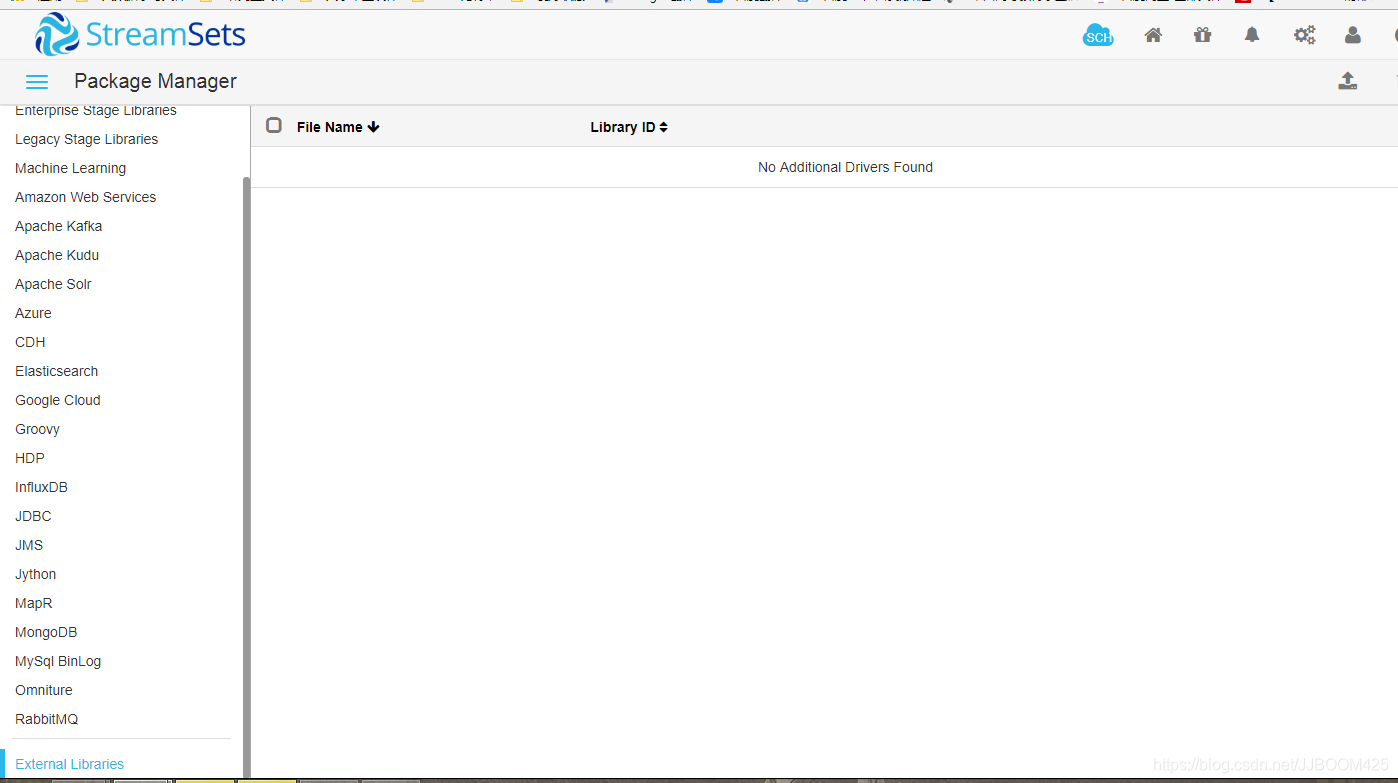The width and height of the screenshot is (1398, 783).
Task: Click the StreamSets logo
Action: pyautogui.click(x=140, y=35)
